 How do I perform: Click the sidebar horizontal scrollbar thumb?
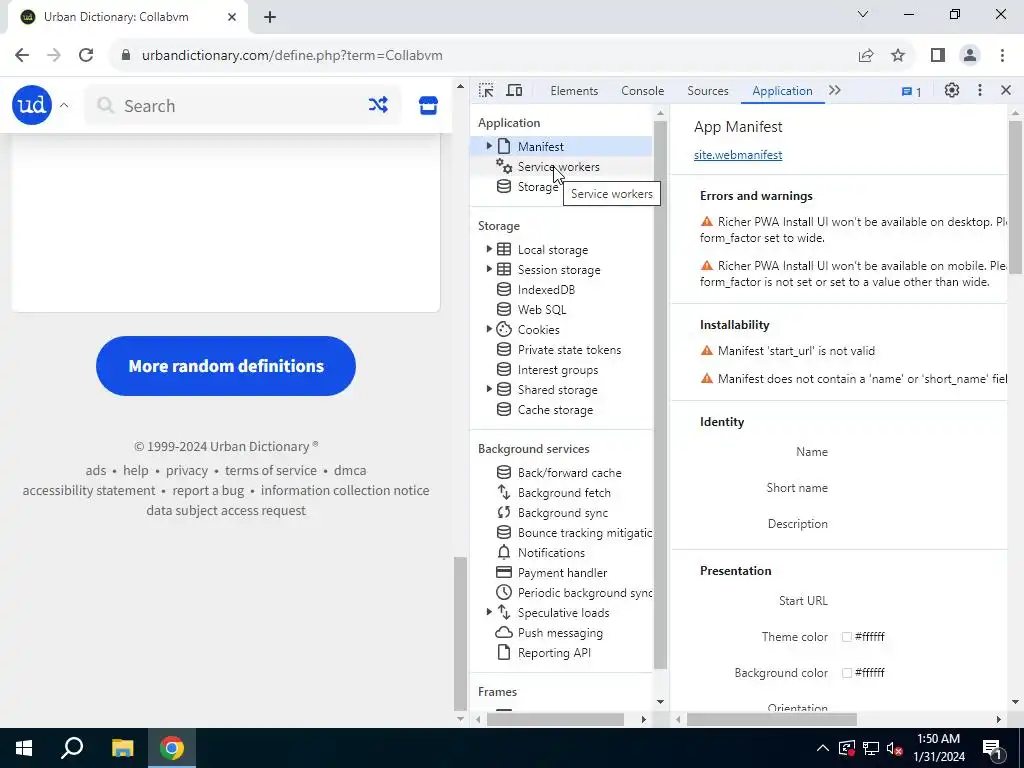point(555,719)
